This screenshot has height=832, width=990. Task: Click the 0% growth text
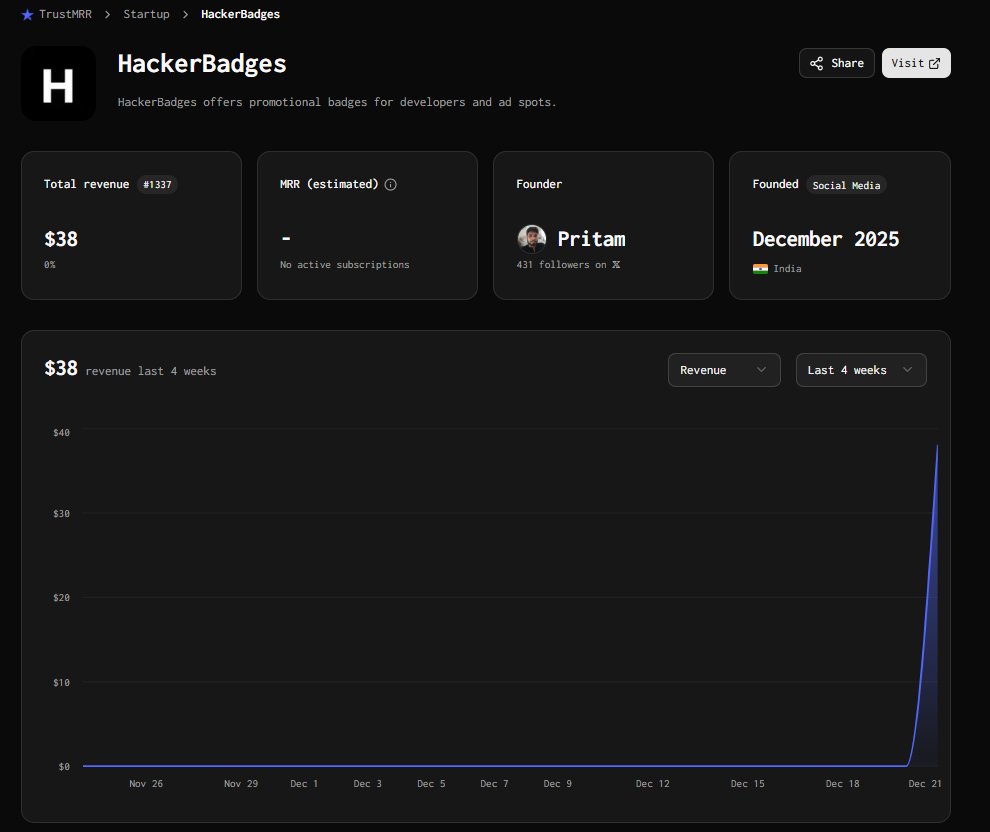[x=50, y=264]
